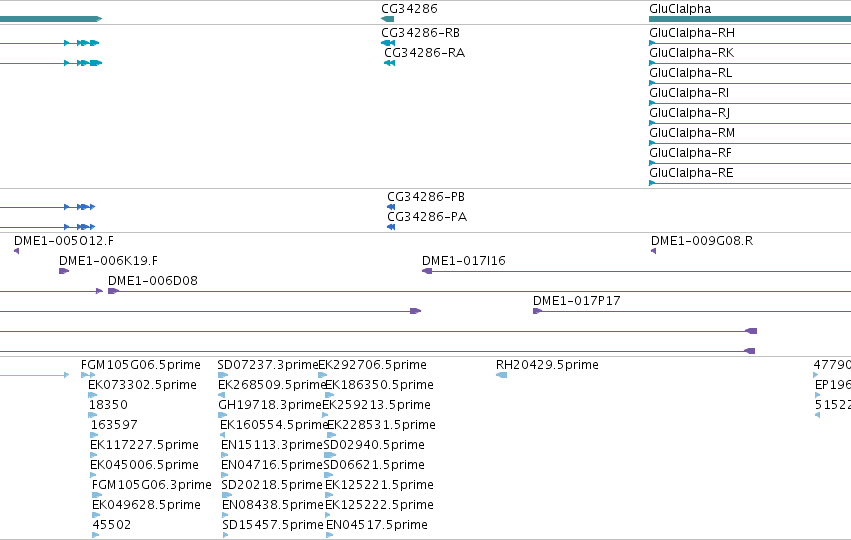Screen dimensions: 851x540
Task: Select EST RH20429.5prime
Action: point(547,365)
